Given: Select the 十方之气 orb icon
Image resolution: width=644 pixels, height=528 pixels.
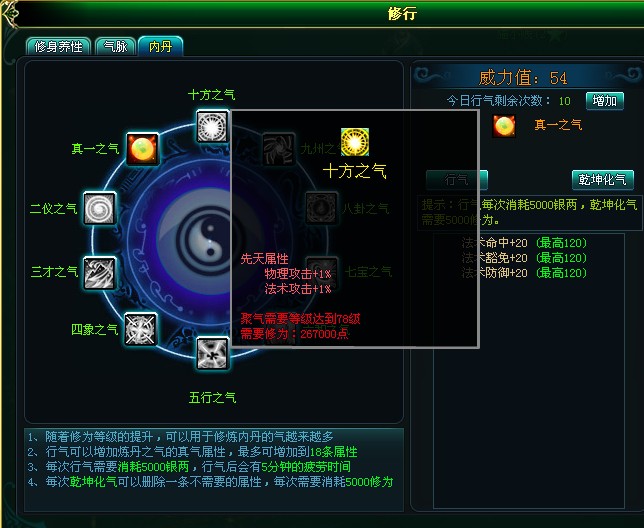Looking at the screenshot, I should [212, 126].
